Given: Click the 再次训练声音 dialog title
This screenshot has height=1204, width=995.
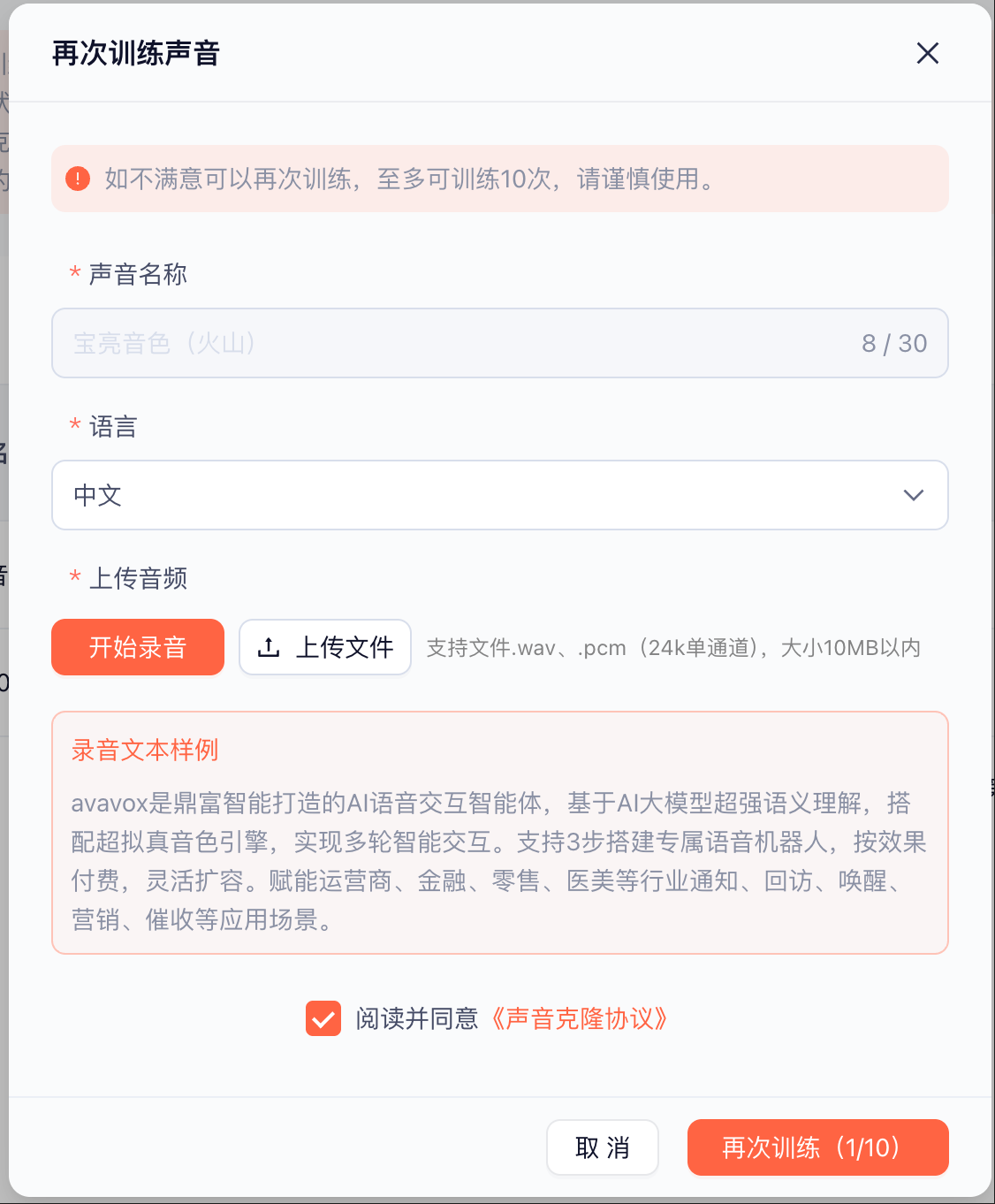Looking at the screenshot, I should click(x=136, y=53).
